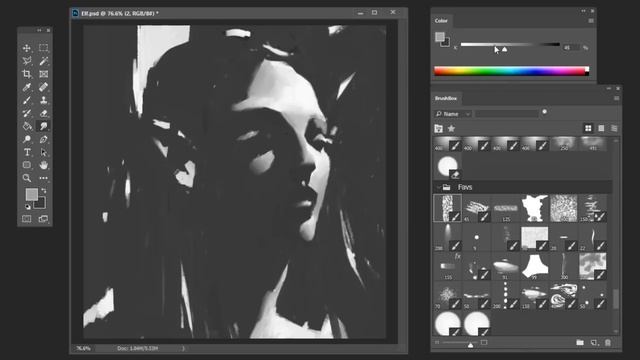Image resolution: width=640 pixels, height=360 pixels.
Task: Select the active Smudge tool
Action: [x=43, y=126]
